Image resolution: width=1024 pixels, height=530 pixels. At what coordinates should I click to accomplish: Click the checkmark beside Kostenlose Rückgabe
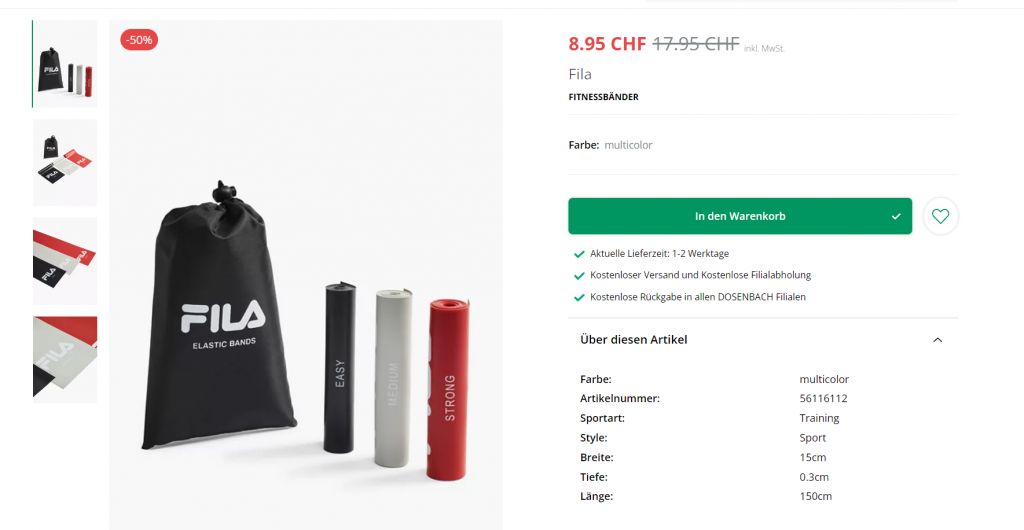click(x=579, y=297)
